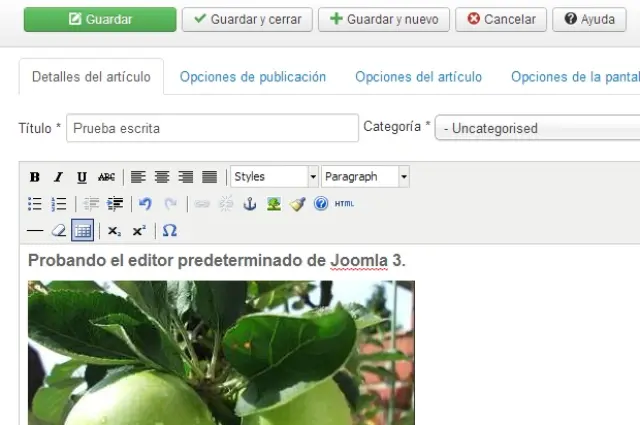Center align the paragraph

[162, 177]
